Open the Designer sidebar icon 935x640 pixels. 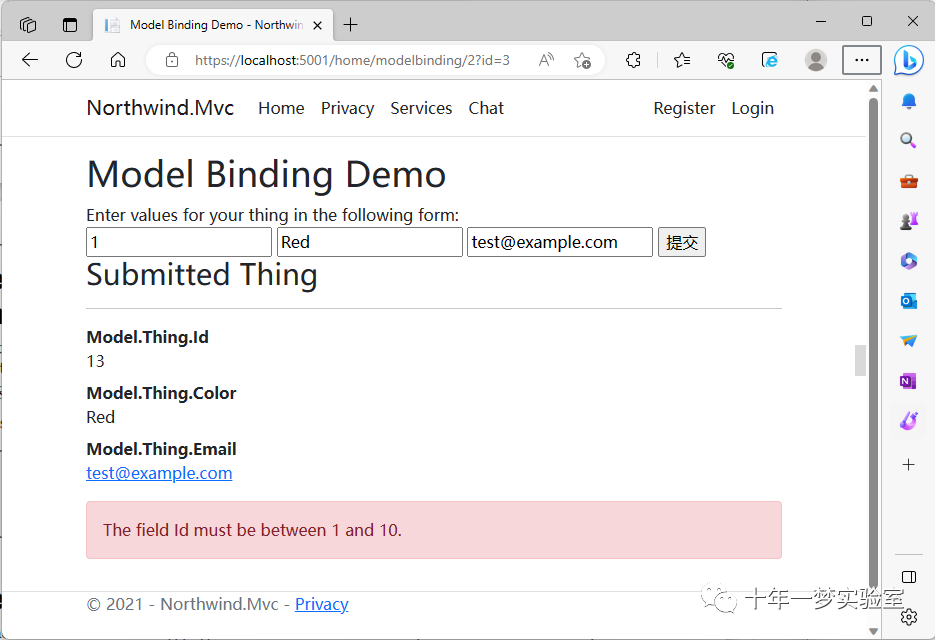tap(908, 421)
